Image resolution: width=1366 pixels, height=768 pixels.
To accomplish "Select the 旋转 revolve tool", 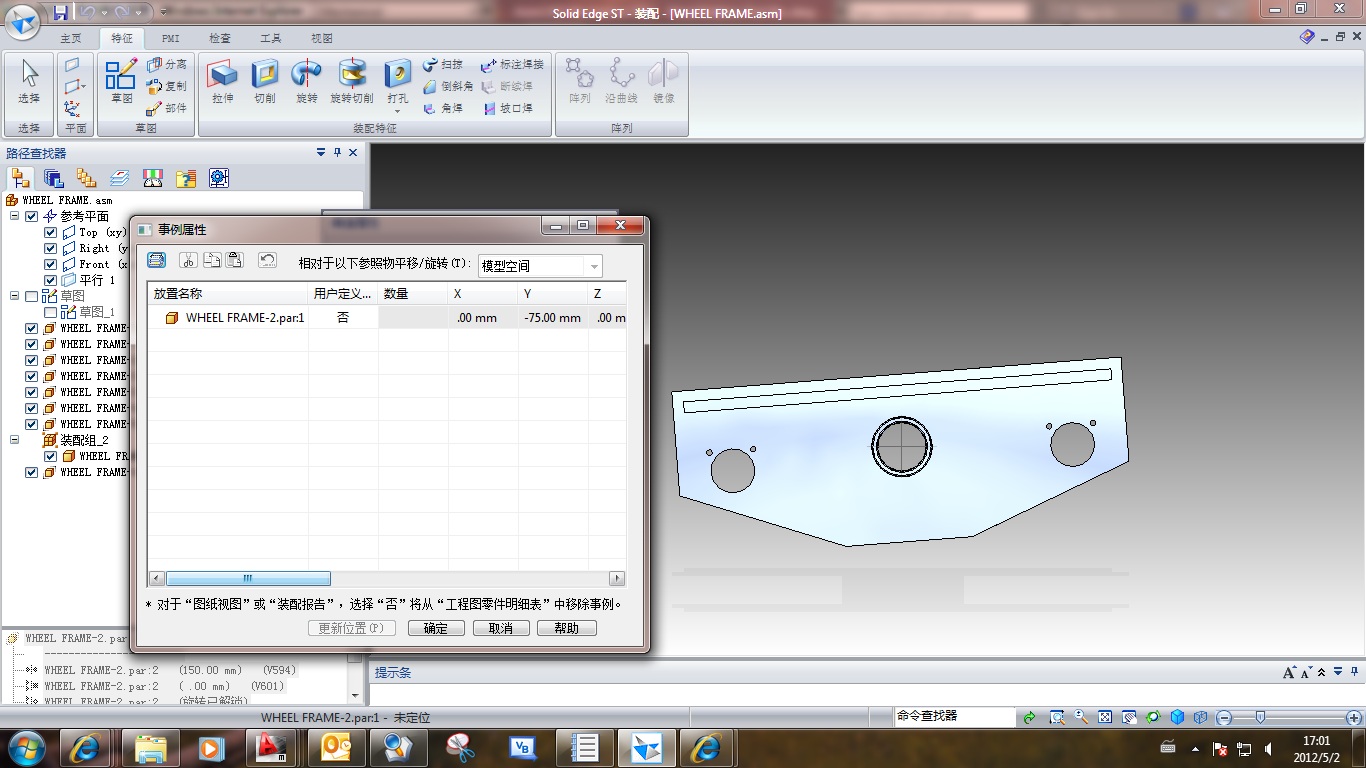I will pyautogui.click(x=306, y=82).
